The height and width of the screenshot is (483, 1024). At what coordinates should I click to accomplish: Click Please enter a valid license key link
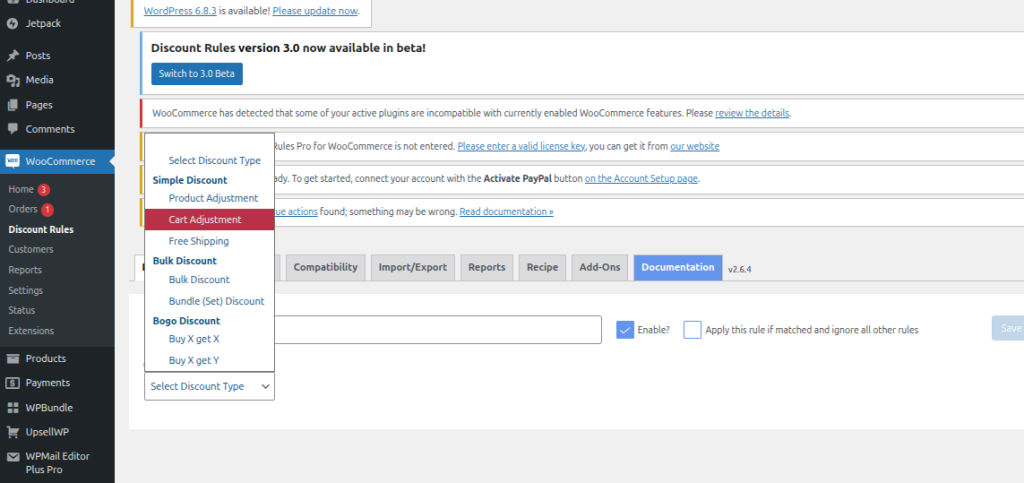click(520, 146)
